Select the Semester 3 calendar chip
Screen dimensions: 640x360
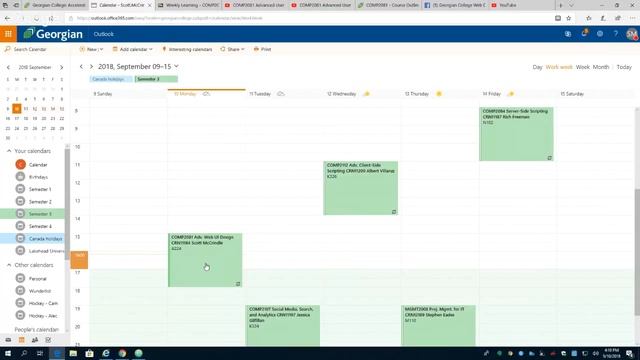[156, 79]
